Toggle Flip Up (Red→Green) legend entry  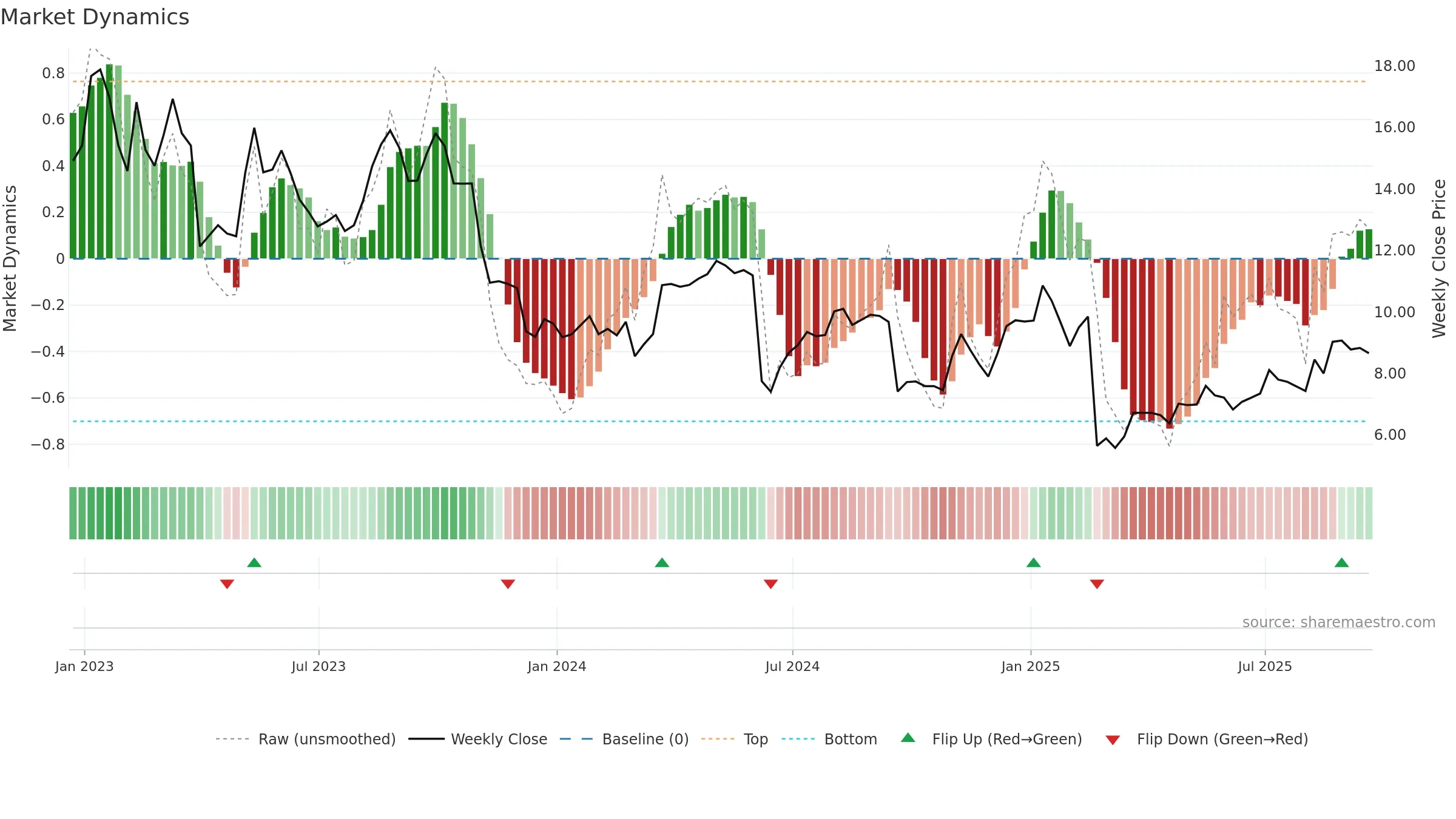click(x=991, y=739)
